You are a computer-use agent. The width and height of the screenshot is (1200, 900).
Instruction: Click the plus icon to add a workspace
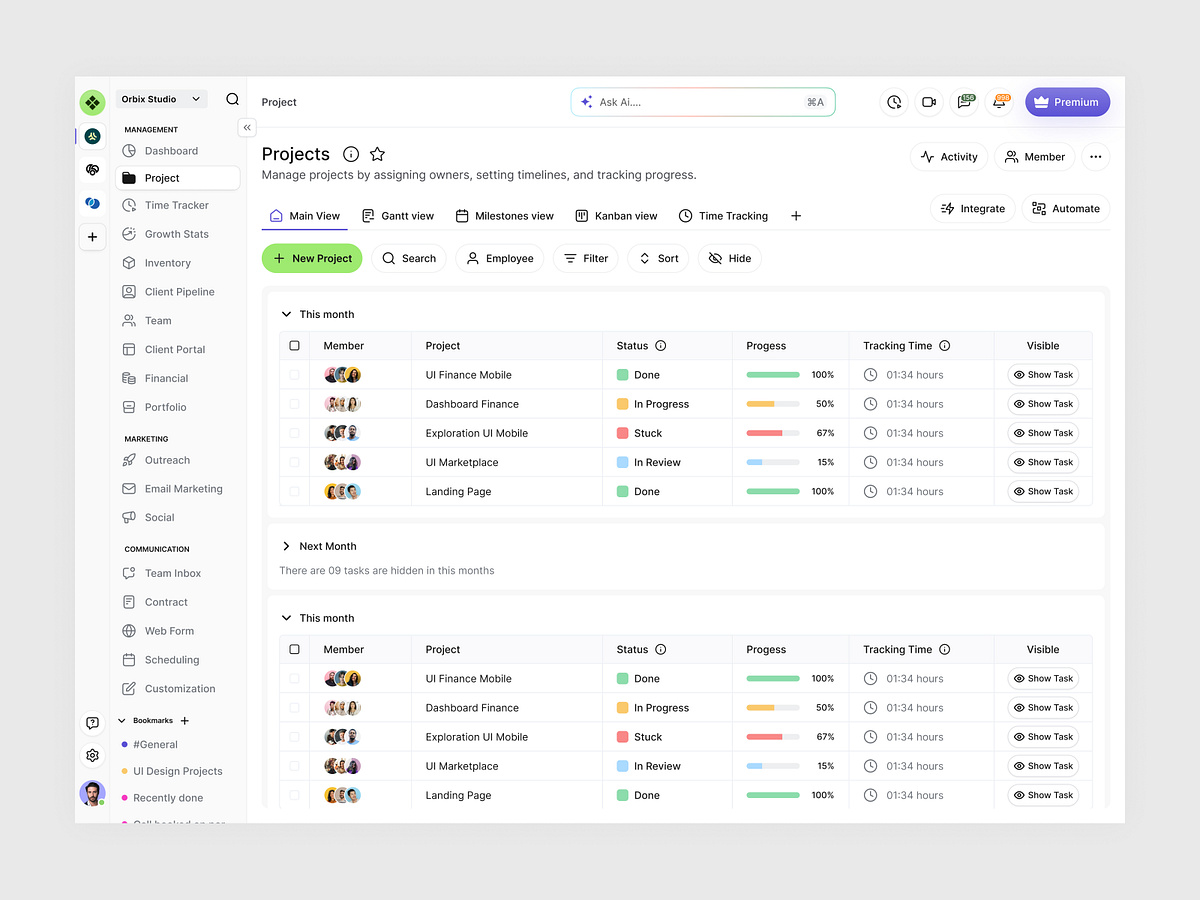[x=92, y=237]
